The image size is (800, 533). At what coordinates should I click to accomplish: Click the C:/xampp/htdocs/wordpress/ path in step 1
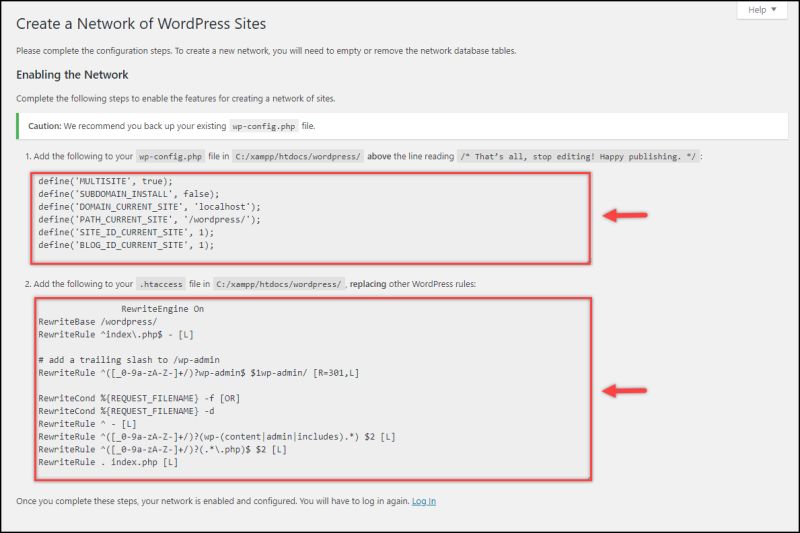pos(298,157)
